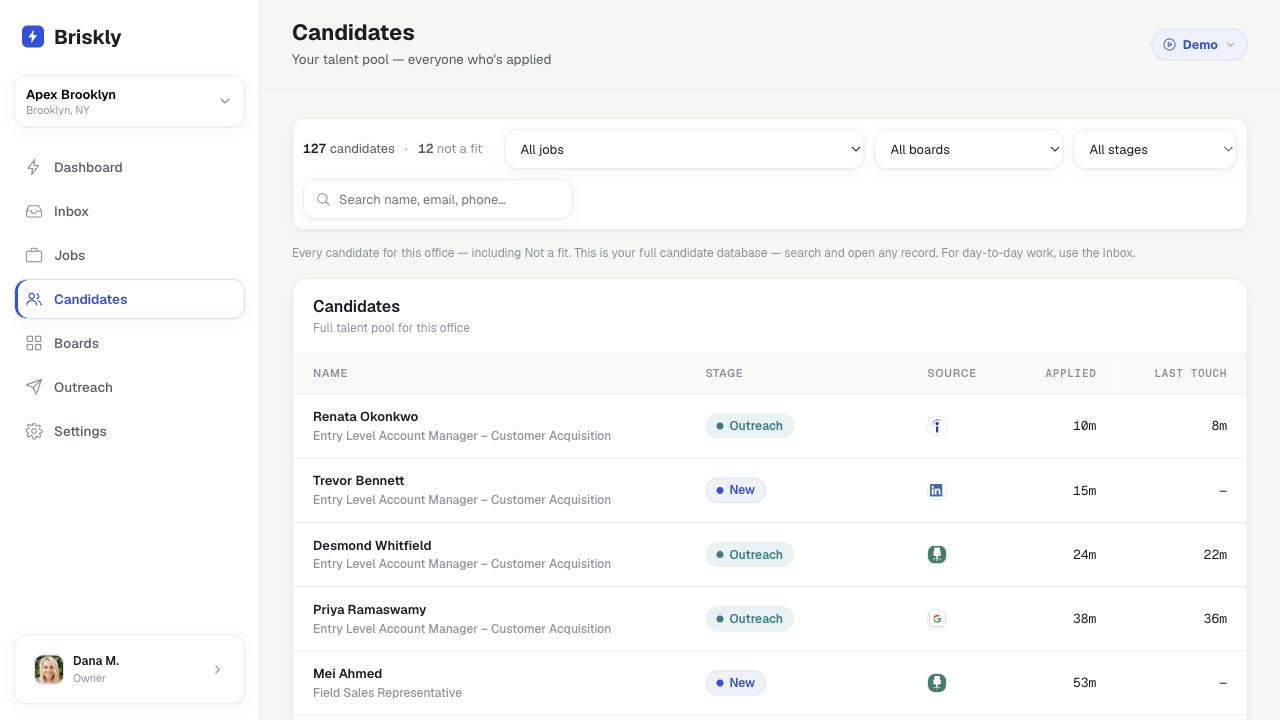
Task: Click the Boards grid icon
Action: pyautogui.click(x=34, y=343)
